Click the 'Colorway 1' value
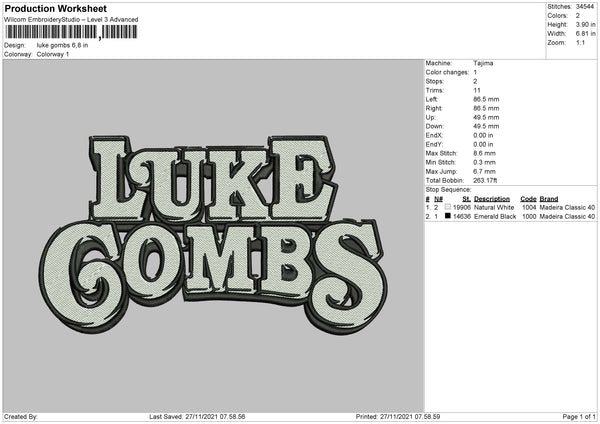Viewport: 600px width, 424px height. coord(53,54)
